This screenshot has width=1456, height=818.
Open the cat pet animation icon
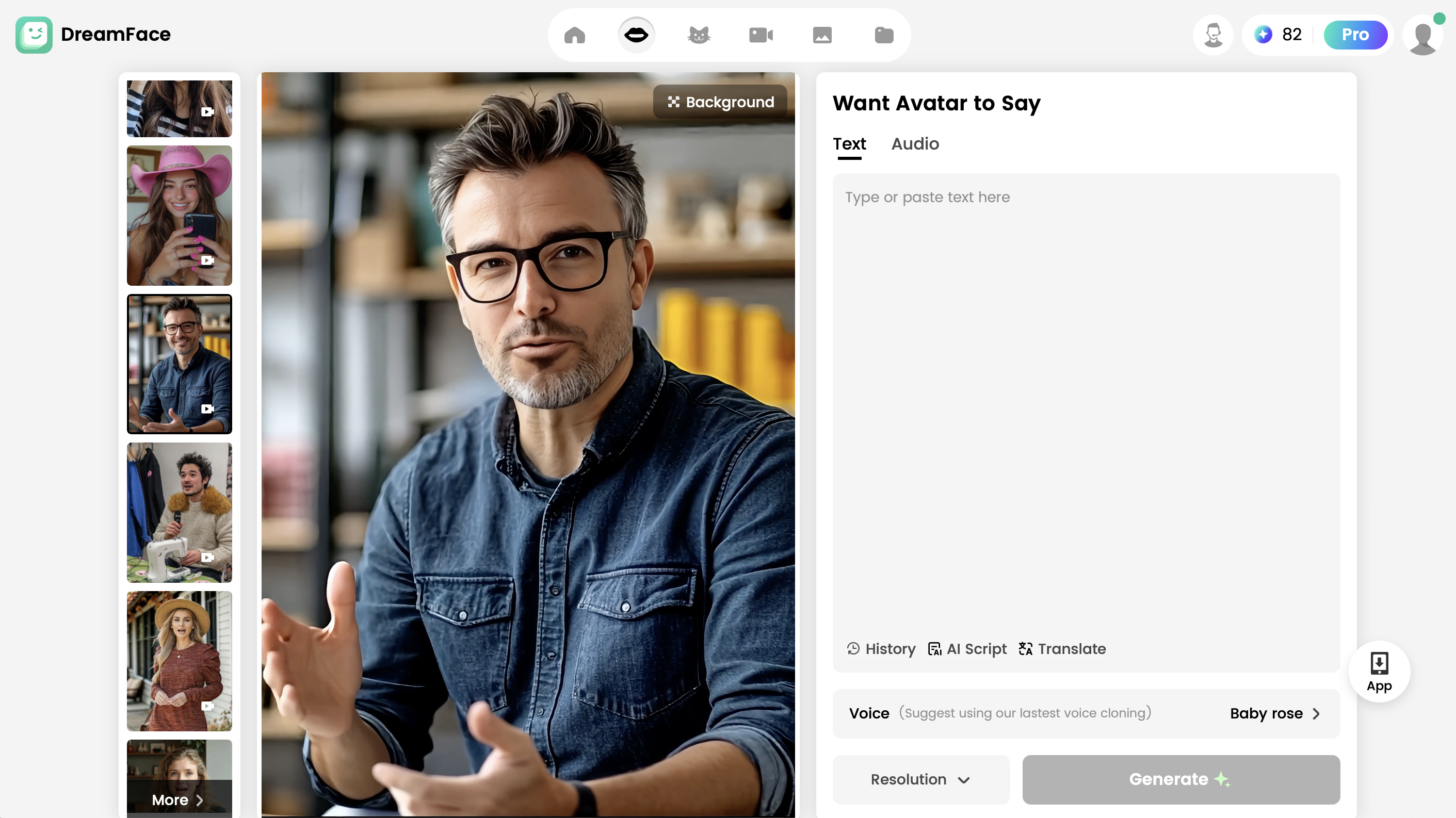(699, 35)
